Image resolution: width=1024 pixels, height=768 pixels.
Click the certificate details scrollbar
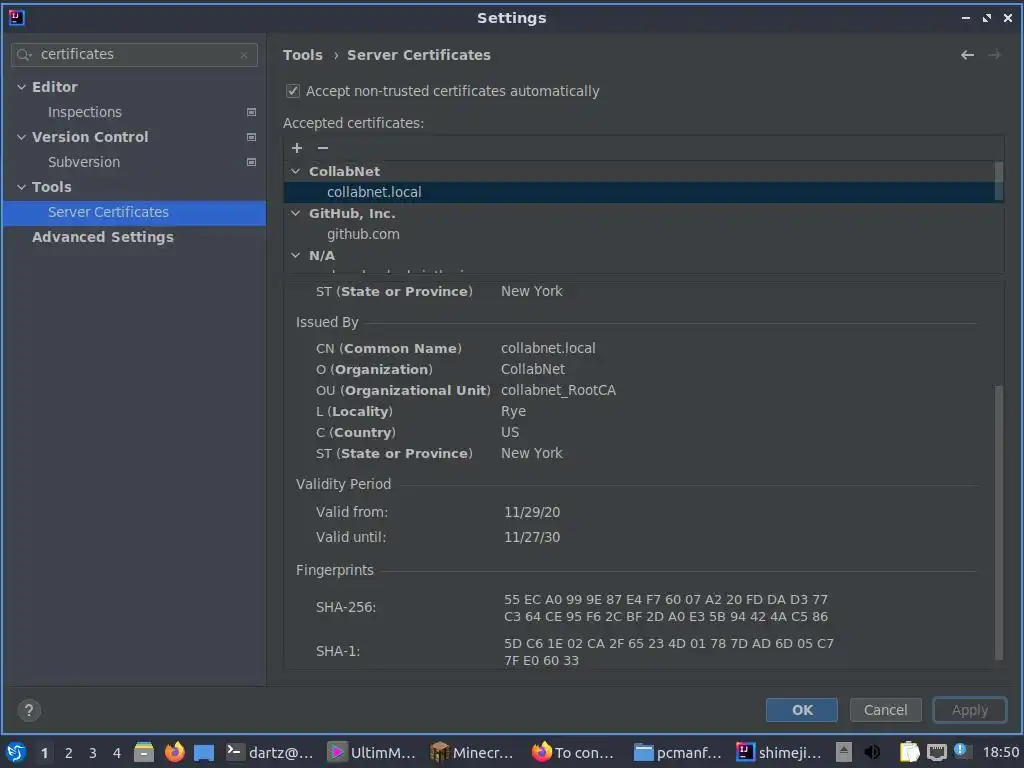(x=998, y=522)
